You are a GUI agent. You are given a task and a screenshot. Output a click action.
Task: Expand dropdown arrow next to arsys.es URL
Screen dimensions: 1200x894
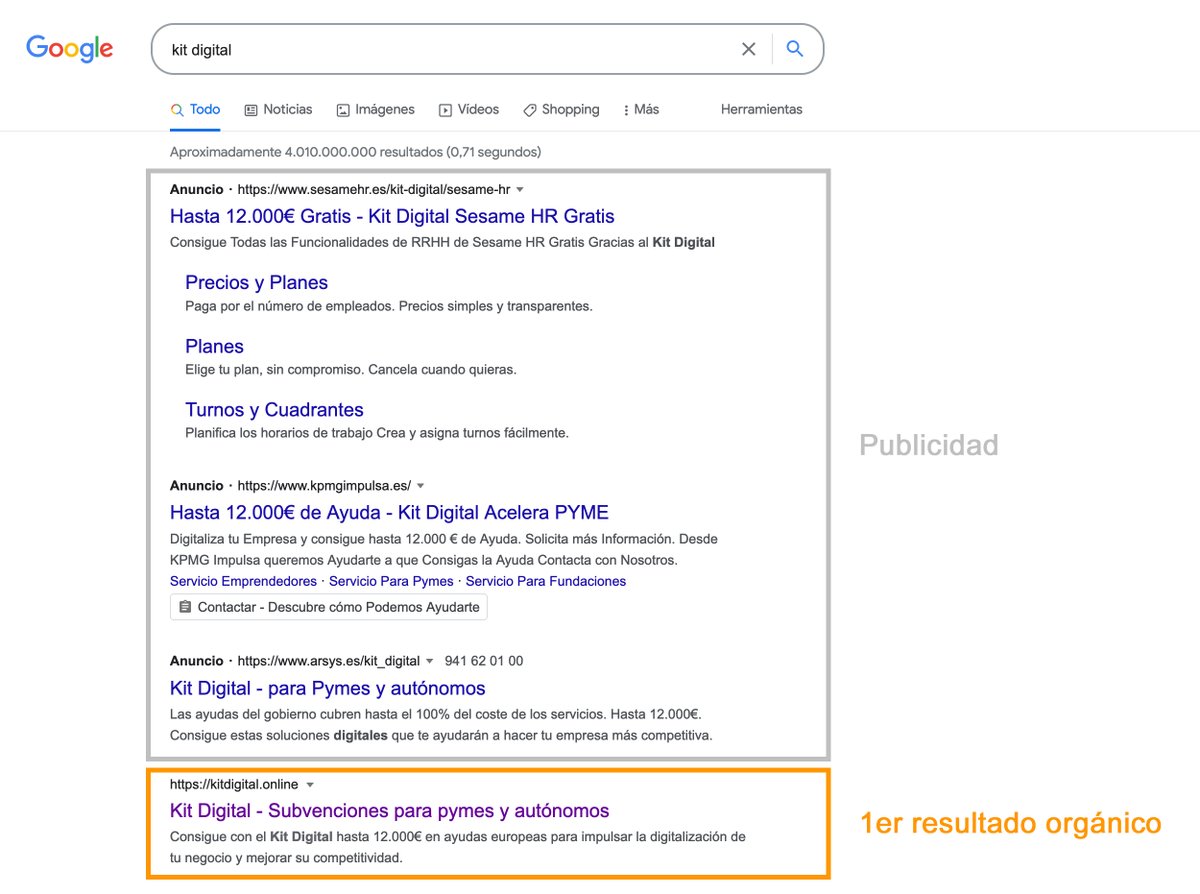coord(430,662)
